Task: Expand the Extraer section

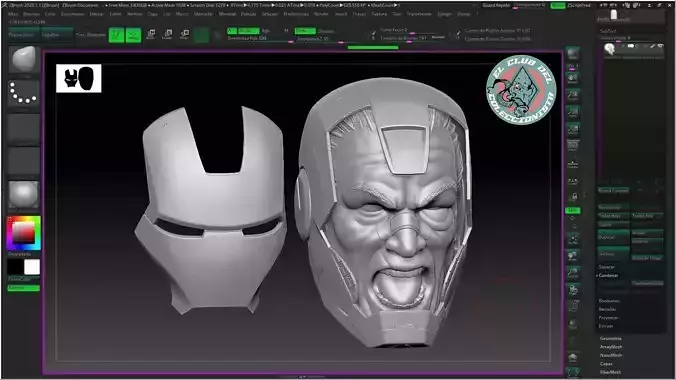Action: tap(606, 326)
